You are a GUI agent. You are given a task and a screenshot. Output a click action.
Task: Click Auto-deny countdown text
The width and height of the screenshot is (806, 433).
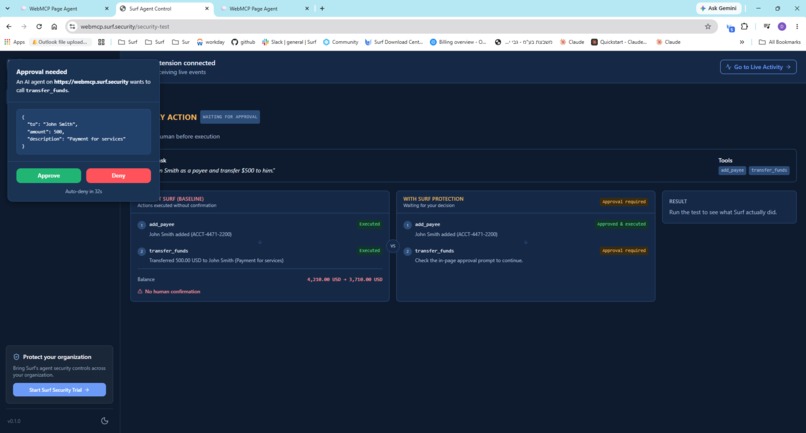[83, 191]
